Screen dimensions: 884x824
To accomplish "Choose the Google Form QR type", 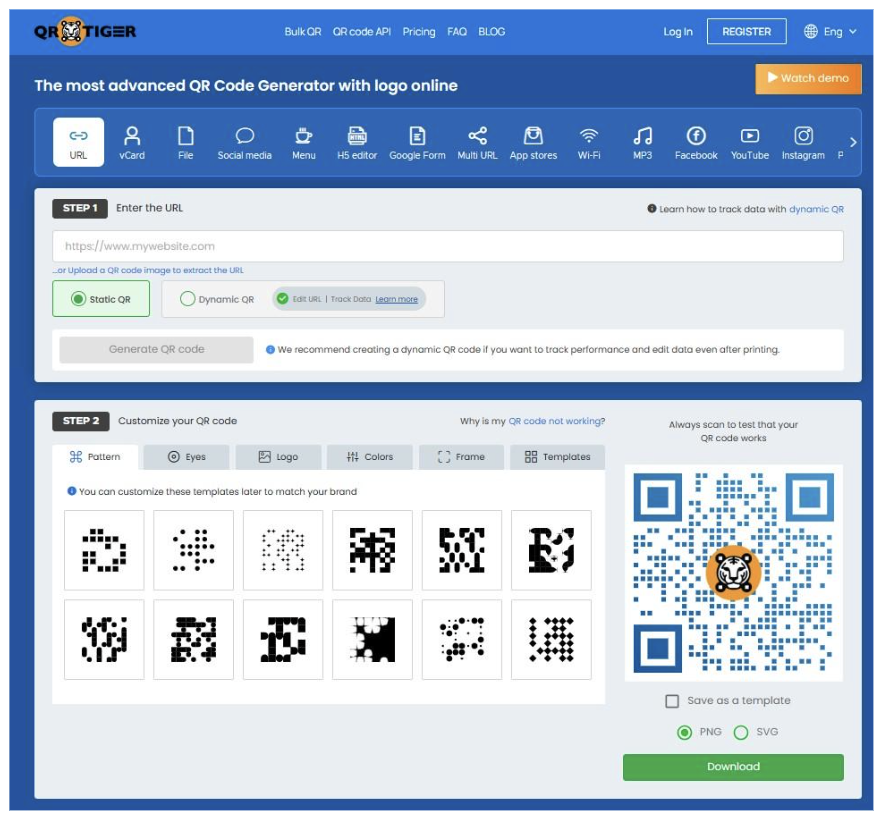I will tap(417, 143).
